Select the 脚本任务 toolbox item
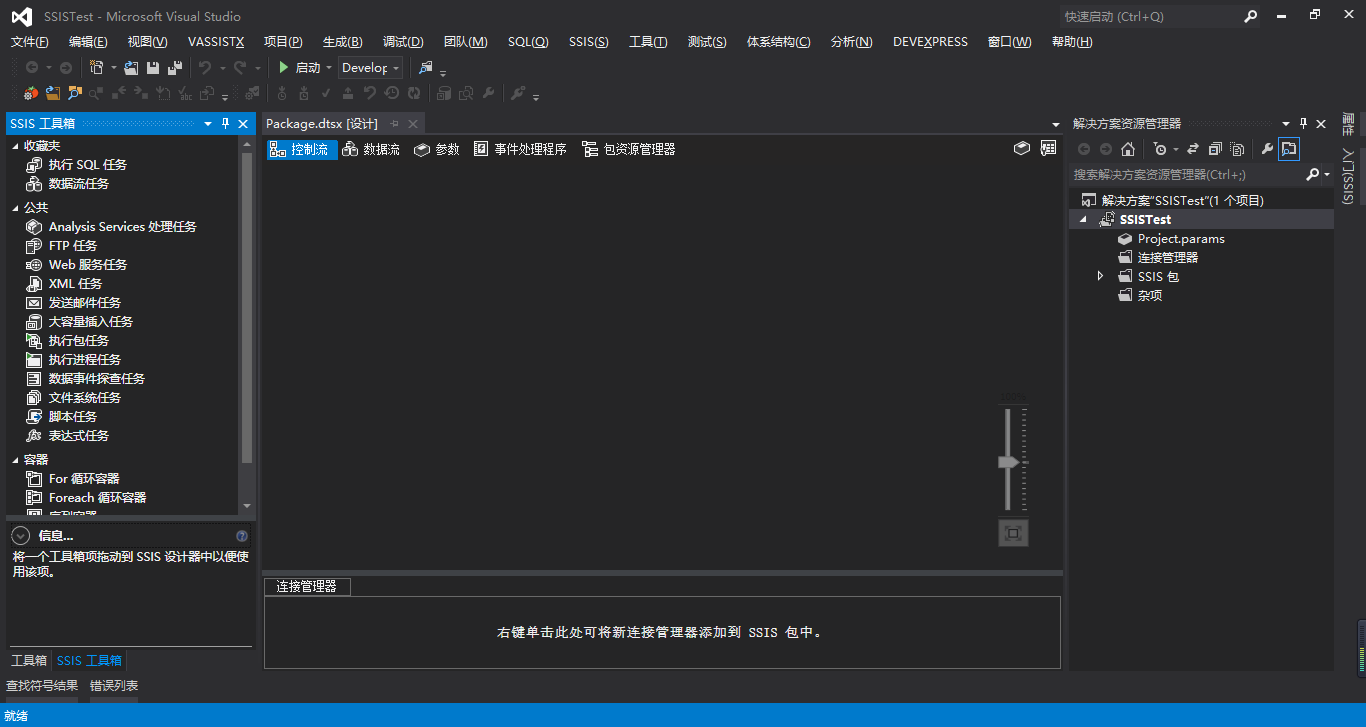The image size is (1366, 727). pyautogui.click(x=61, y=417)
